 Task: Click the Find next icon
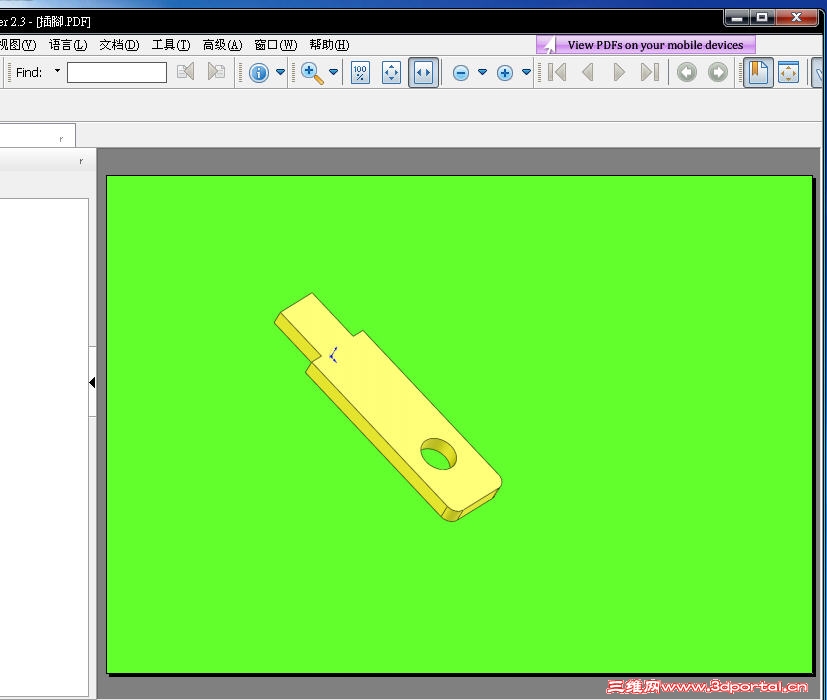pyautogui.click(x=216, y=72)
